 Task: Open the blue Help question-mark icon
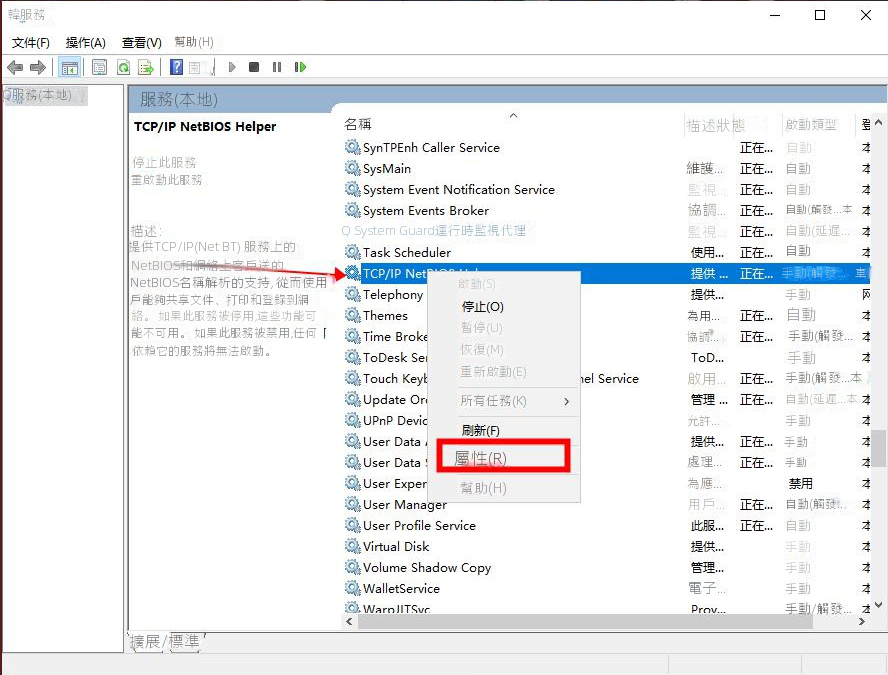(x=177, y=67)
